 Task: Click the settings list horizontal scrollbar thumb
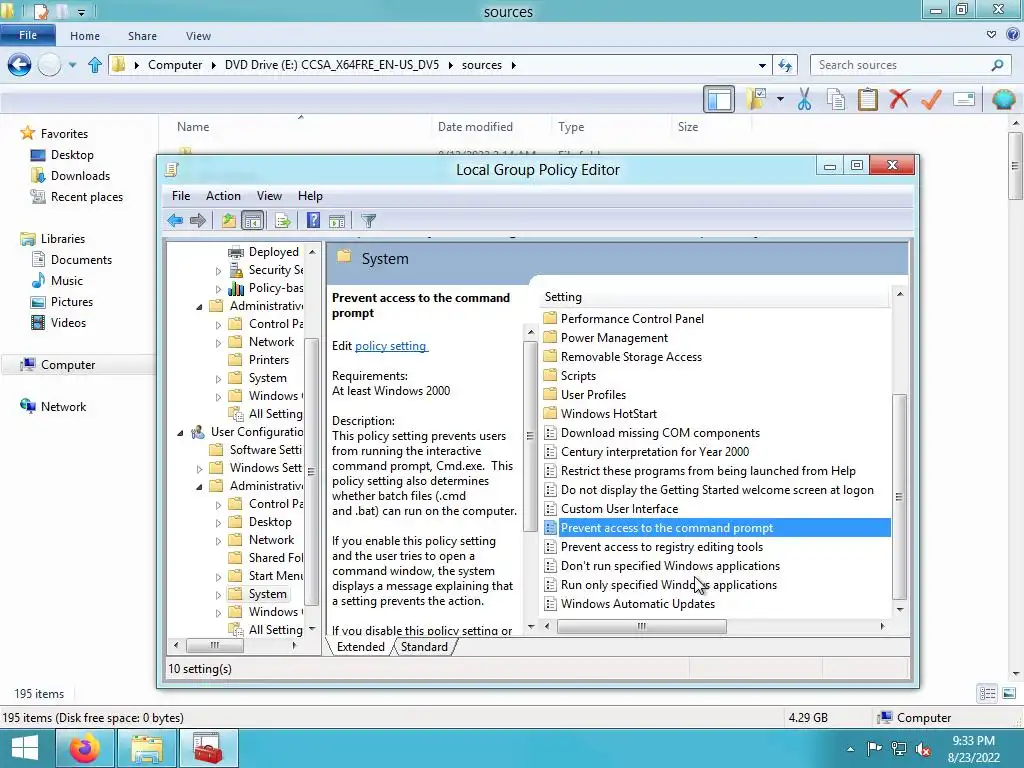(x=641, y=626)
